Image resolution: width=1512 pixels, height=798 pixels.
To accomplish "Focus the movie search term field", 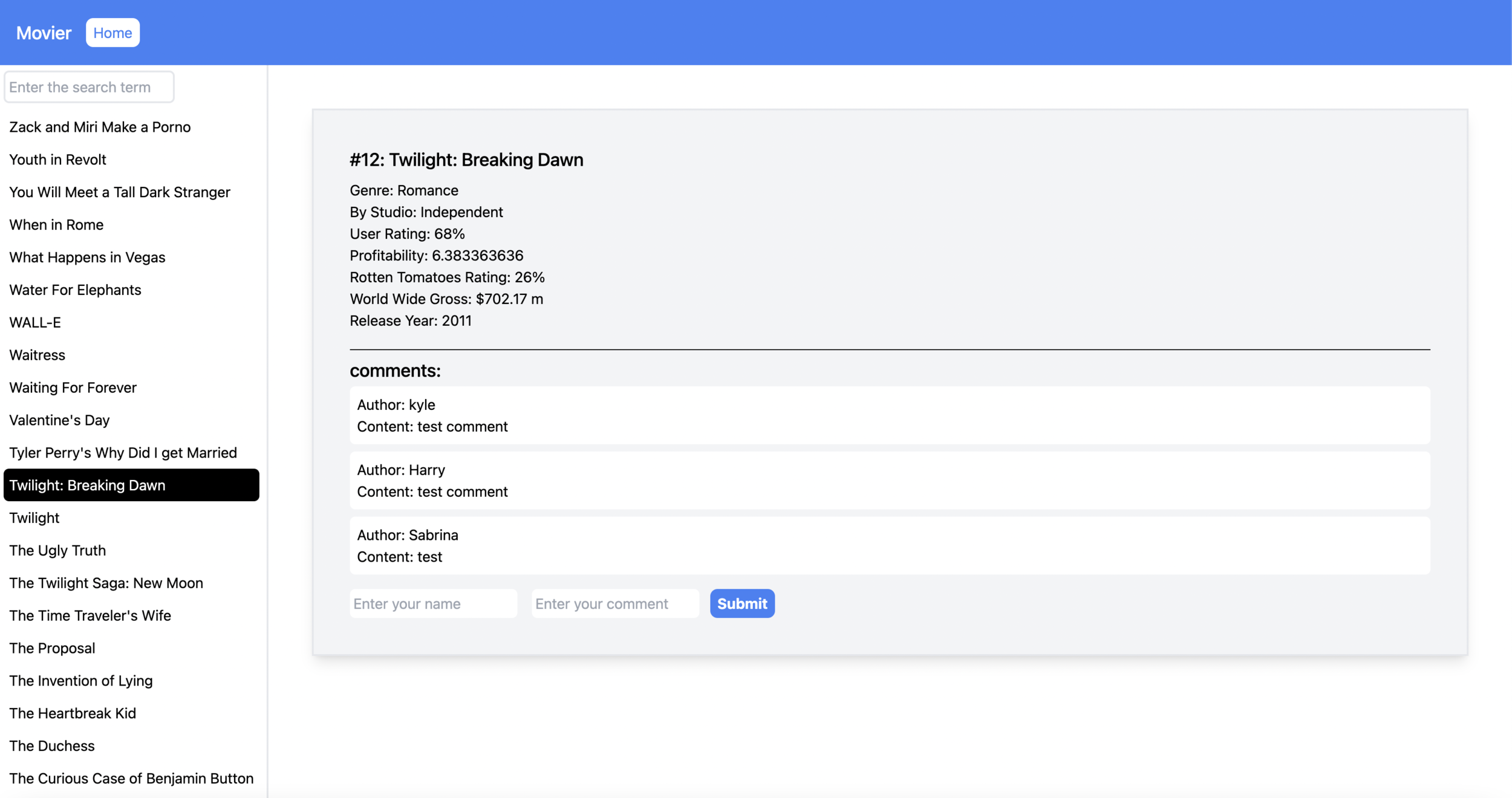I will 89,87.
